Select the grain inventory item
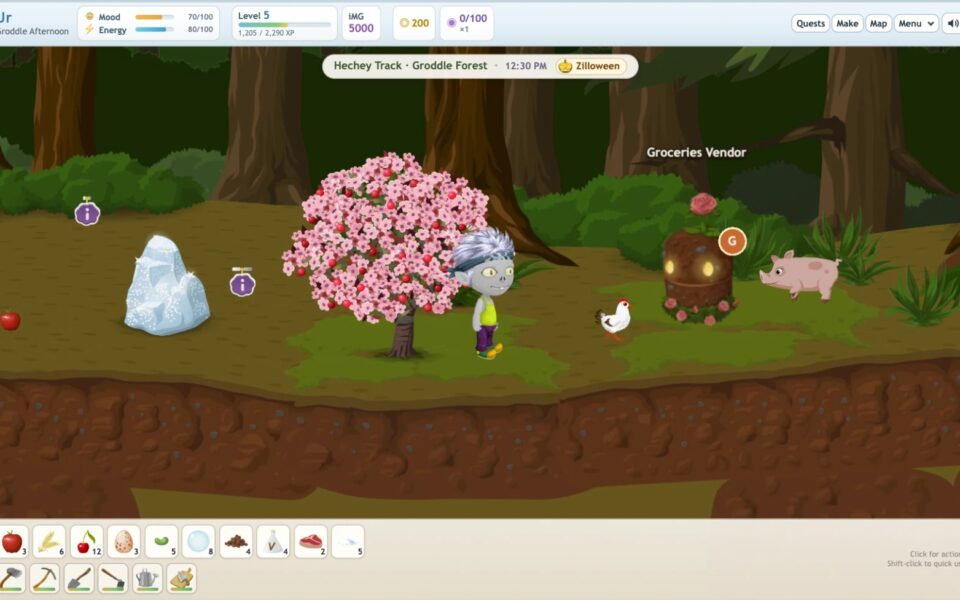The image size is (960, 600). tap(49, 542)
